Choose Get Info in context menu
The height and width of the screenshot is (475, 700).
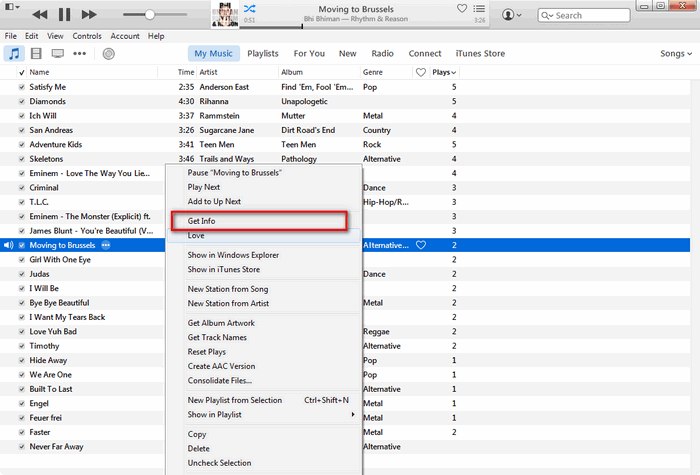coord(263,221)
